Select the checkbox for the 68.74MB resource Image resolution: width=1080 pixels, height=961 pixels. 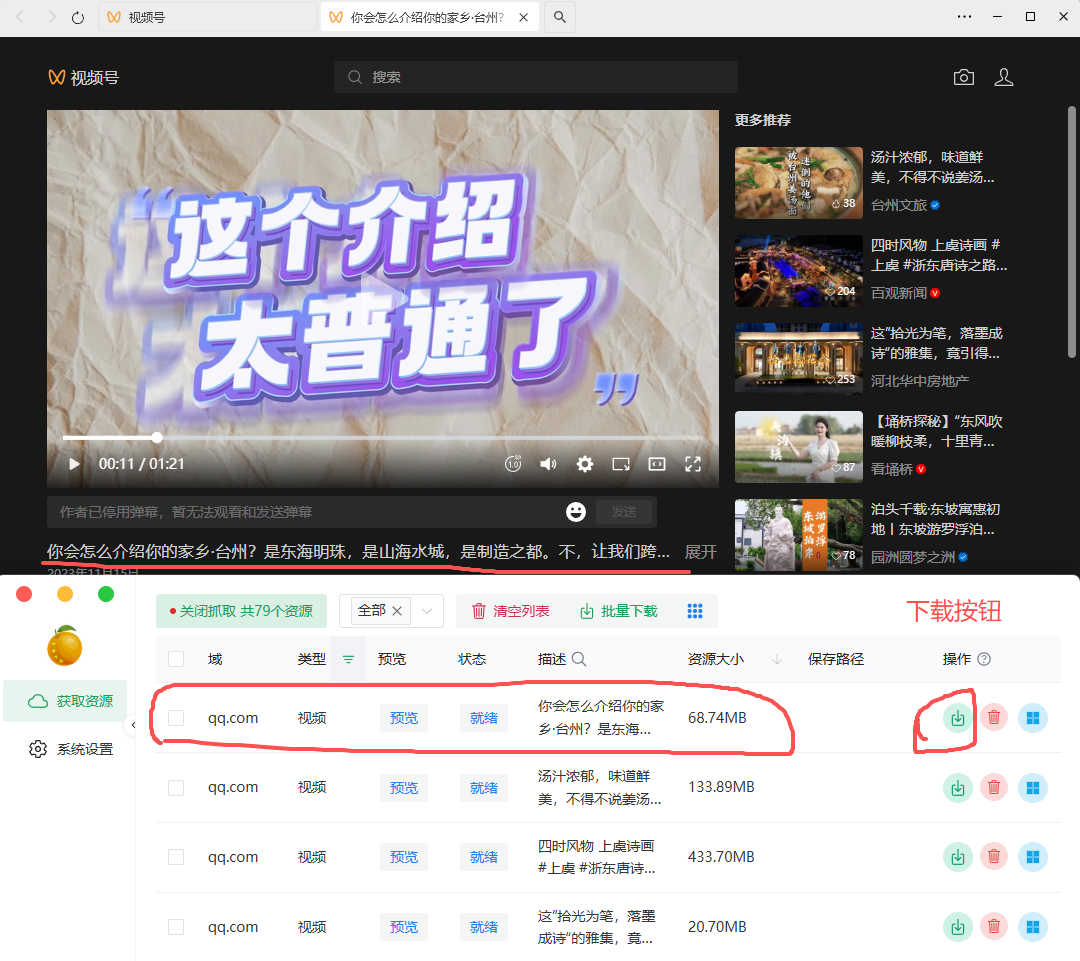[176, 717]
